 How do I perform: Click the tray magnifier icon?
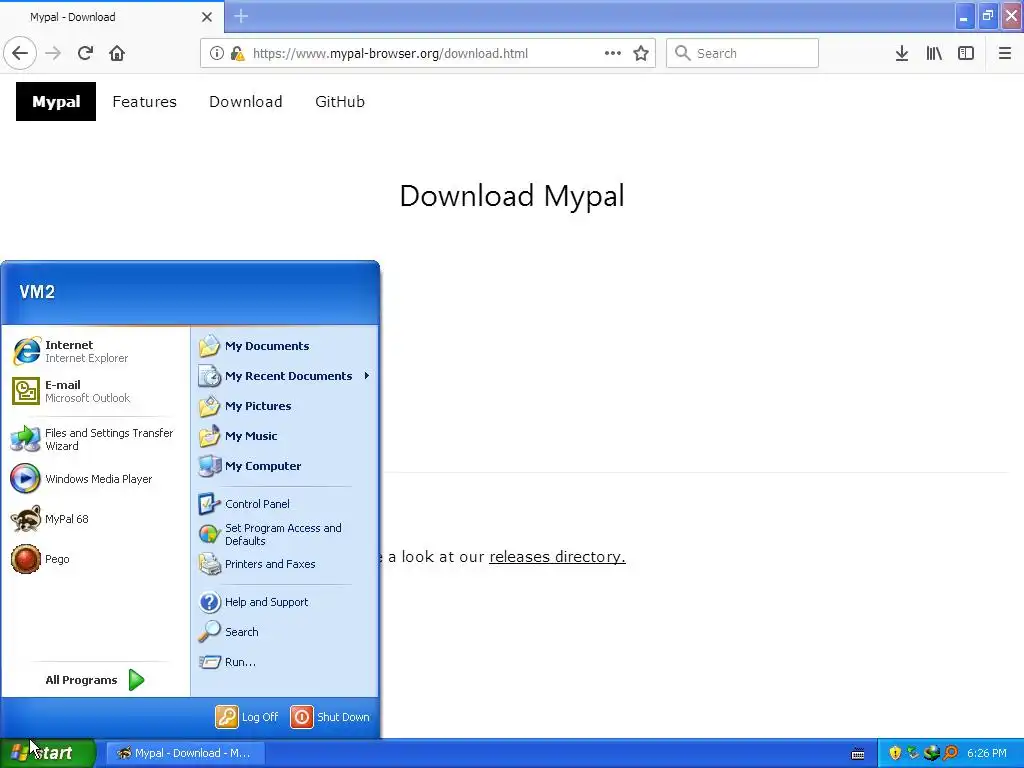point(950,753)
